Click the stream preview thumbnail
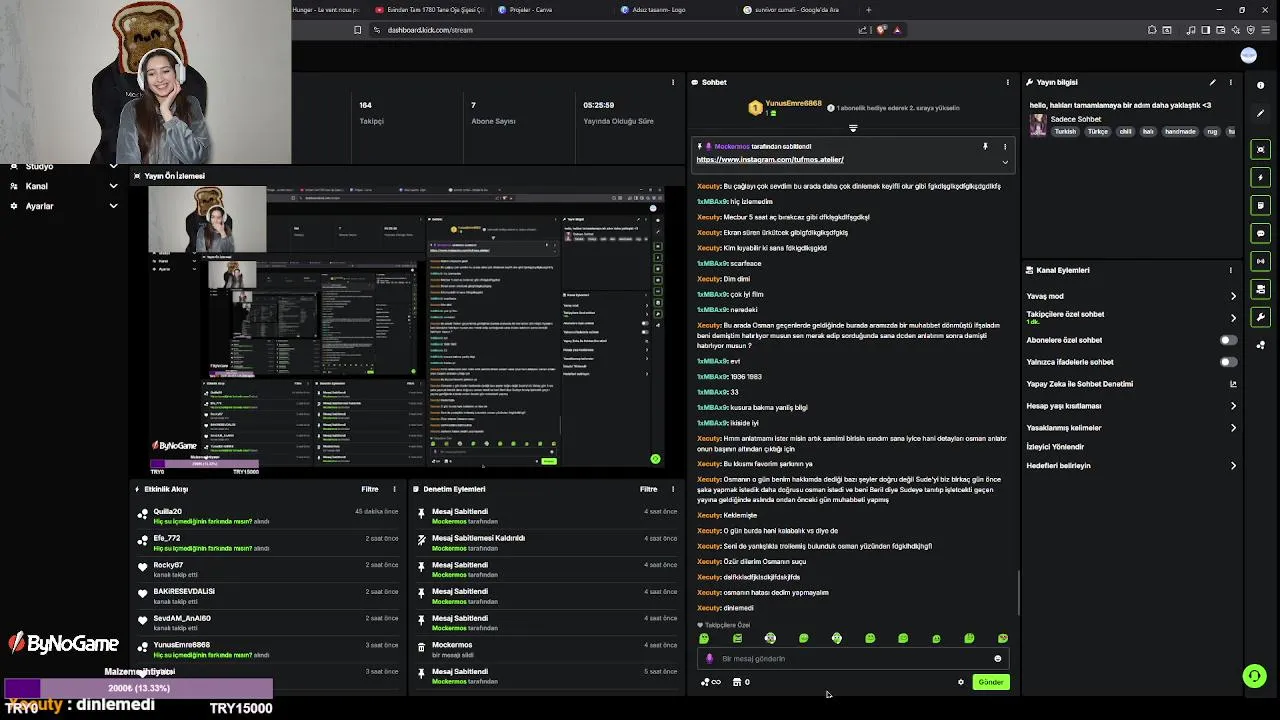 406,326
